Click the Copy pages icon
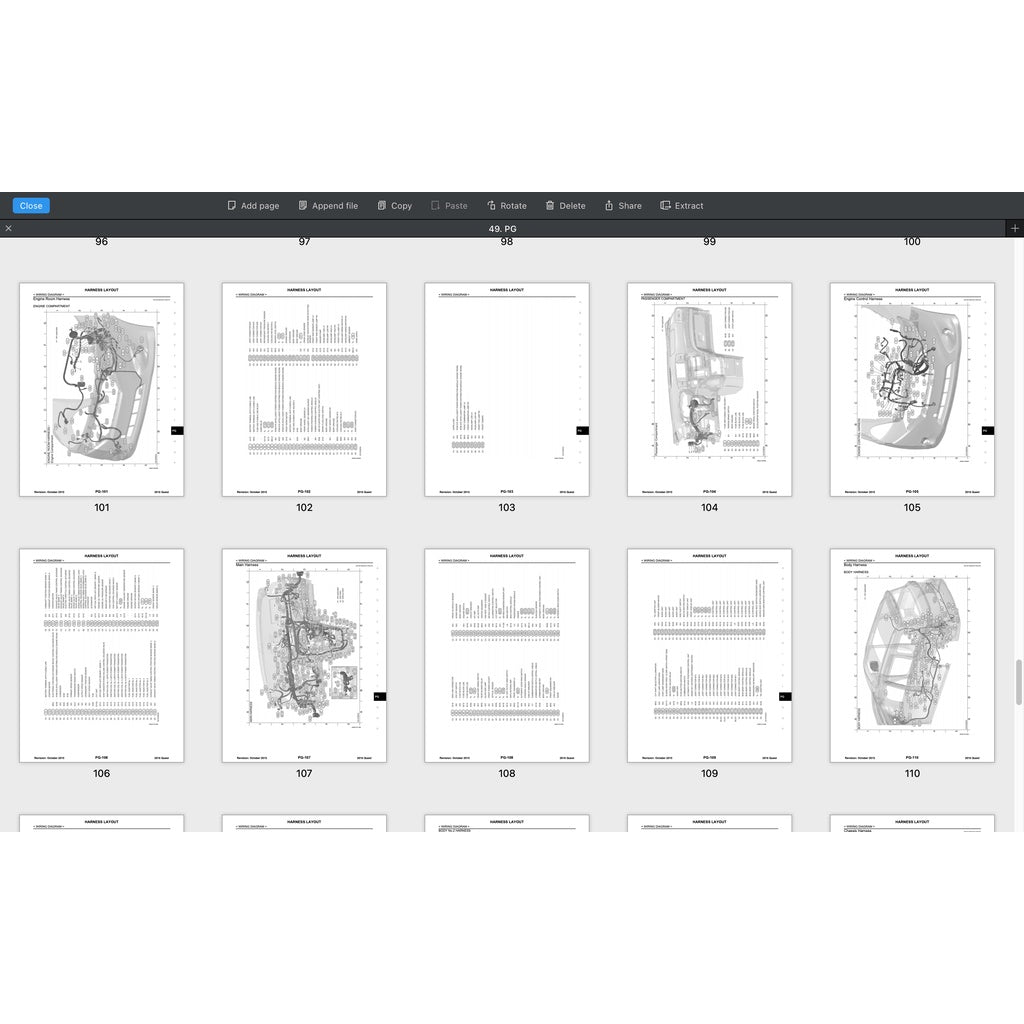 point(382,206)
